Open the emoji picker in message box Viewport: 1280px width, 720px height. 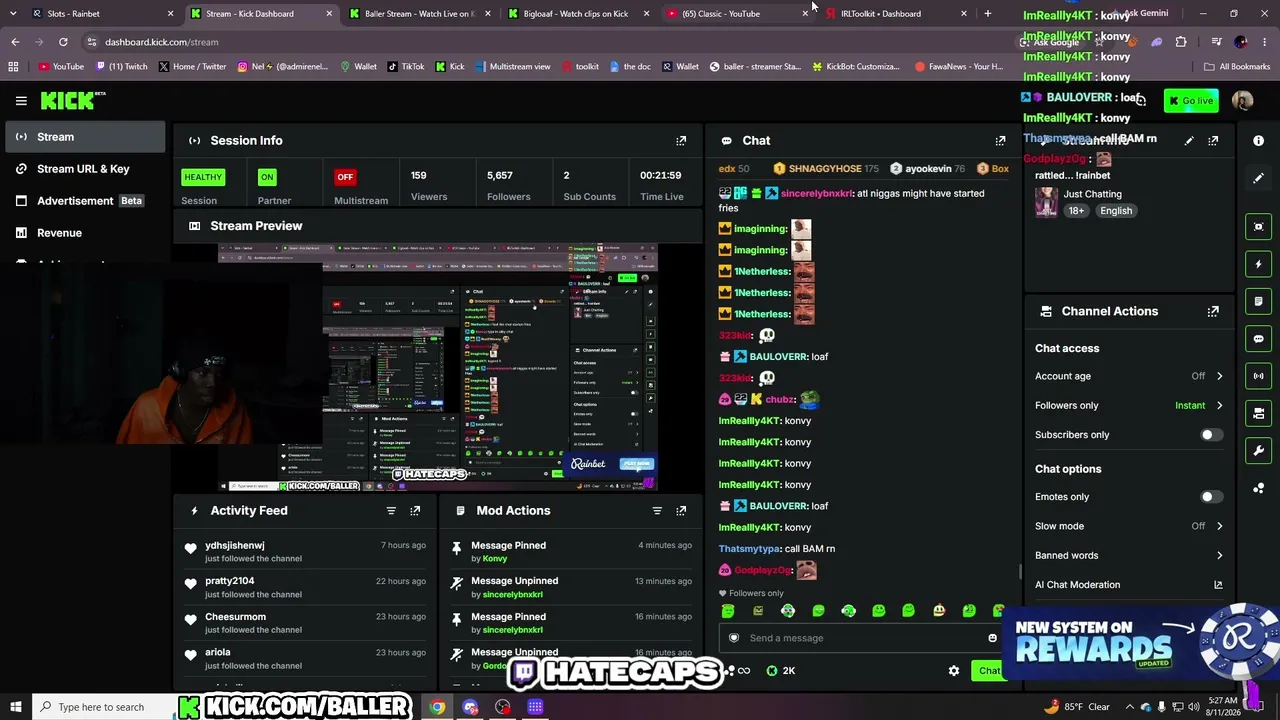tap(992, 638)
